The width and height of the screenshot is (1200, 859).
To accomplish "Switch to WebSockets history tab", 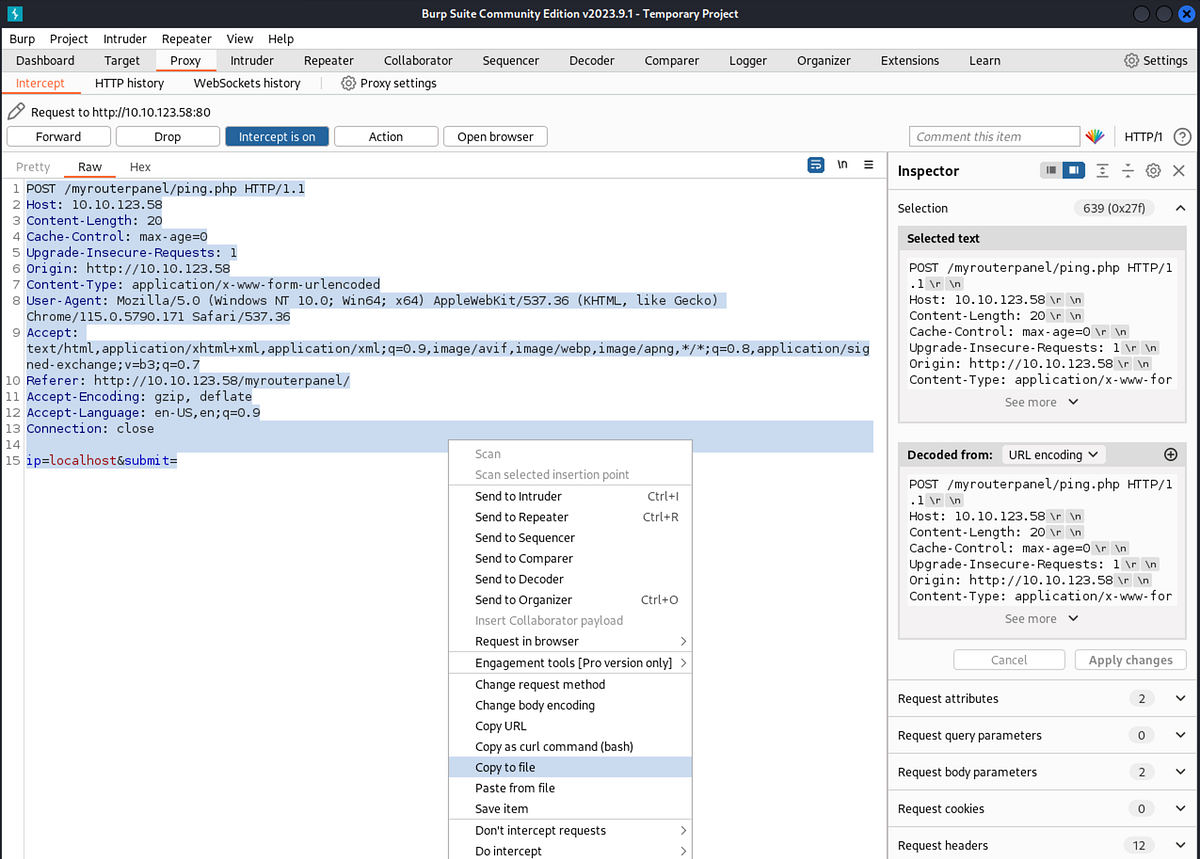I will click(x=247, y=83).
